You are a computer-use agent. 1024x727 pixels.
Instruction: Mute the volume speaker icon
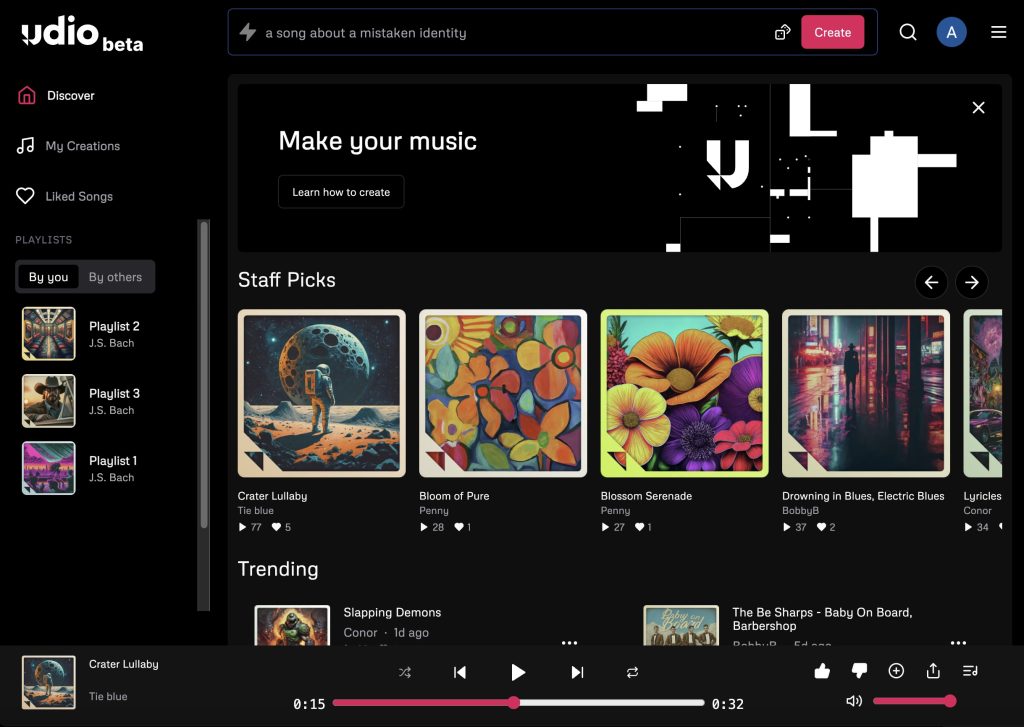854,701
